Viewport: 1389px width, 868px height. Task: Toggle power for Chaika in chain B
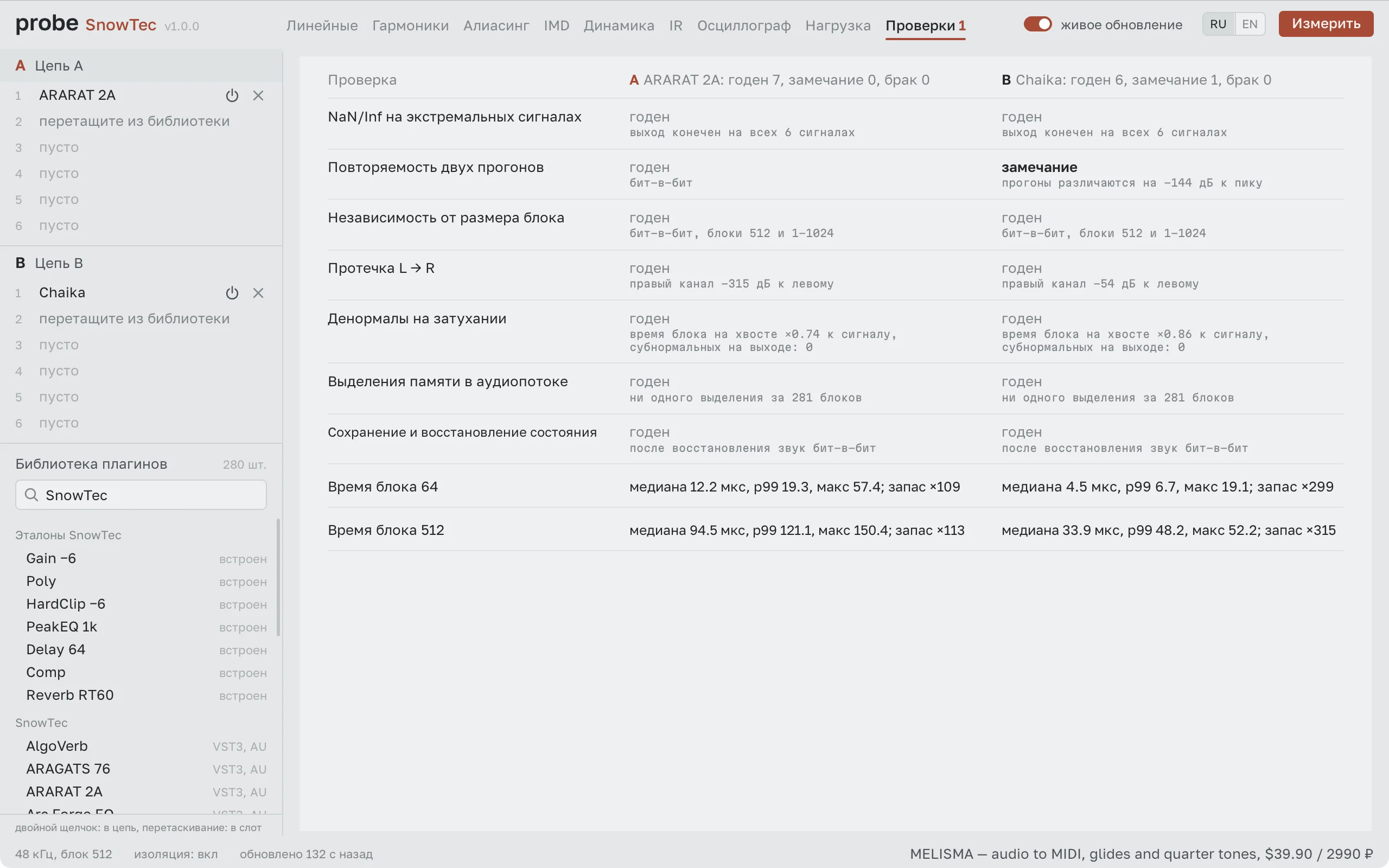click(x=232, y=293)
